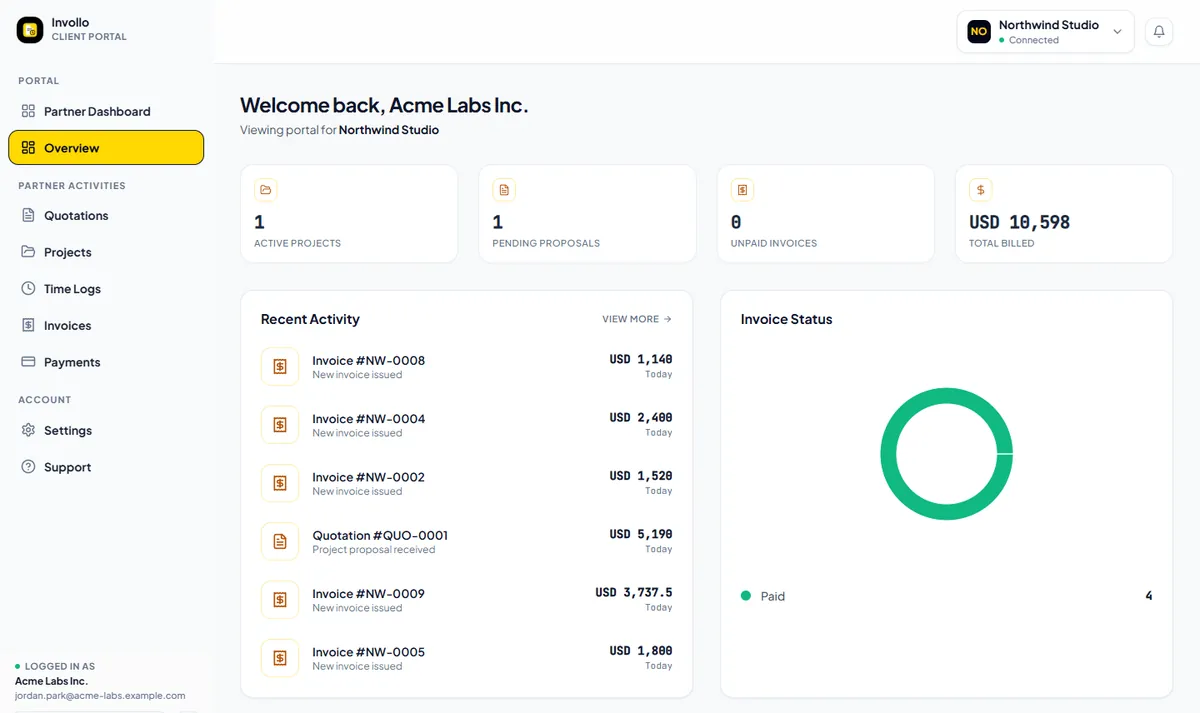This screenshot has height=713, width=1200.
Task: Click the icon beside Invoice #NW-0004
Action: click(280, 425)
